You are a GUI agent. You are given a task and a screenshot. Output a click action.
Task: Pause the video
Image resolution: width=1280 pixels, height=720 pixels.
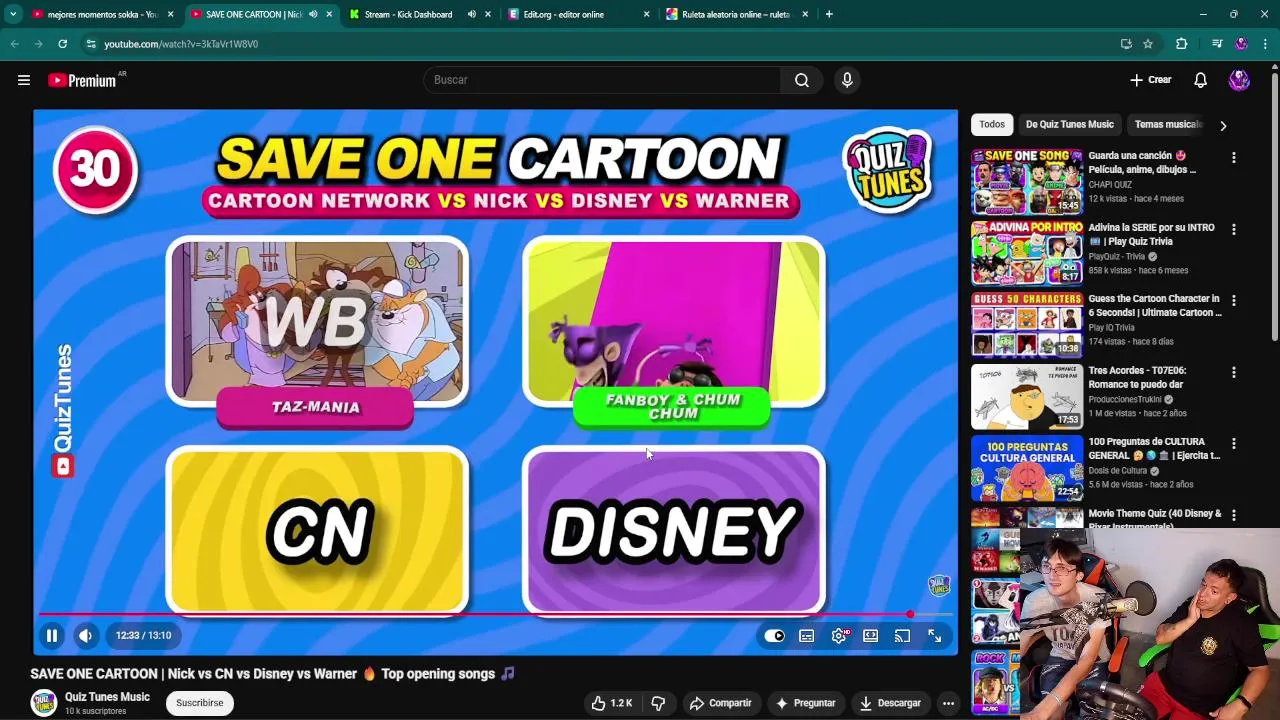(x=52, y=635)
